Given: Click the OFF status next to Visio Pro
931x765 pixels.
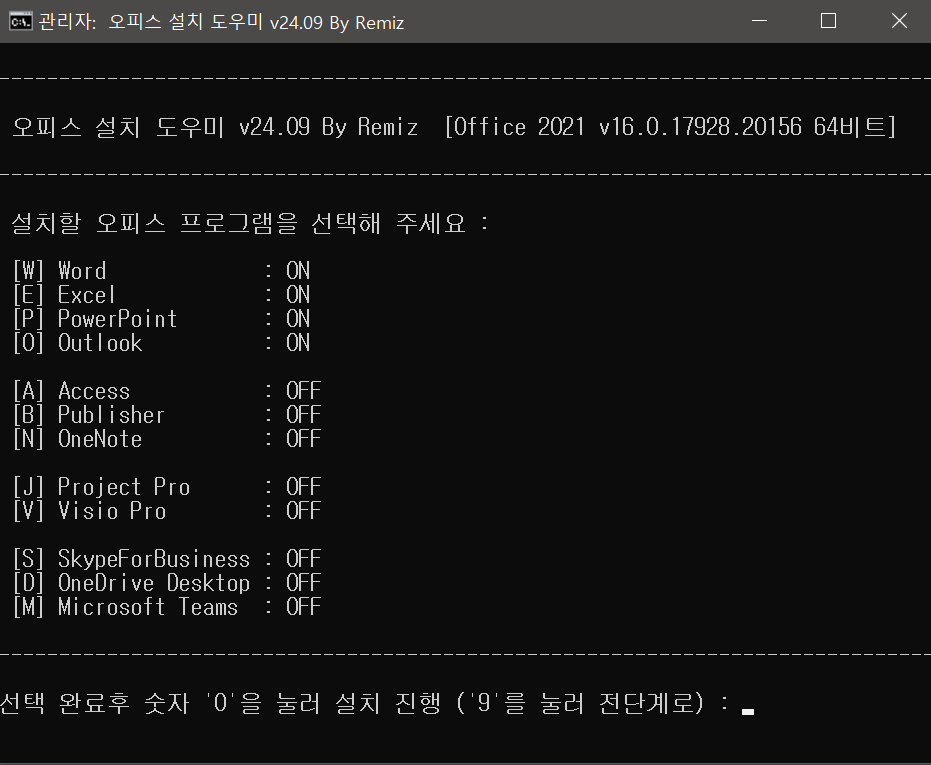Looking at the screenshot, I should 303,511.
